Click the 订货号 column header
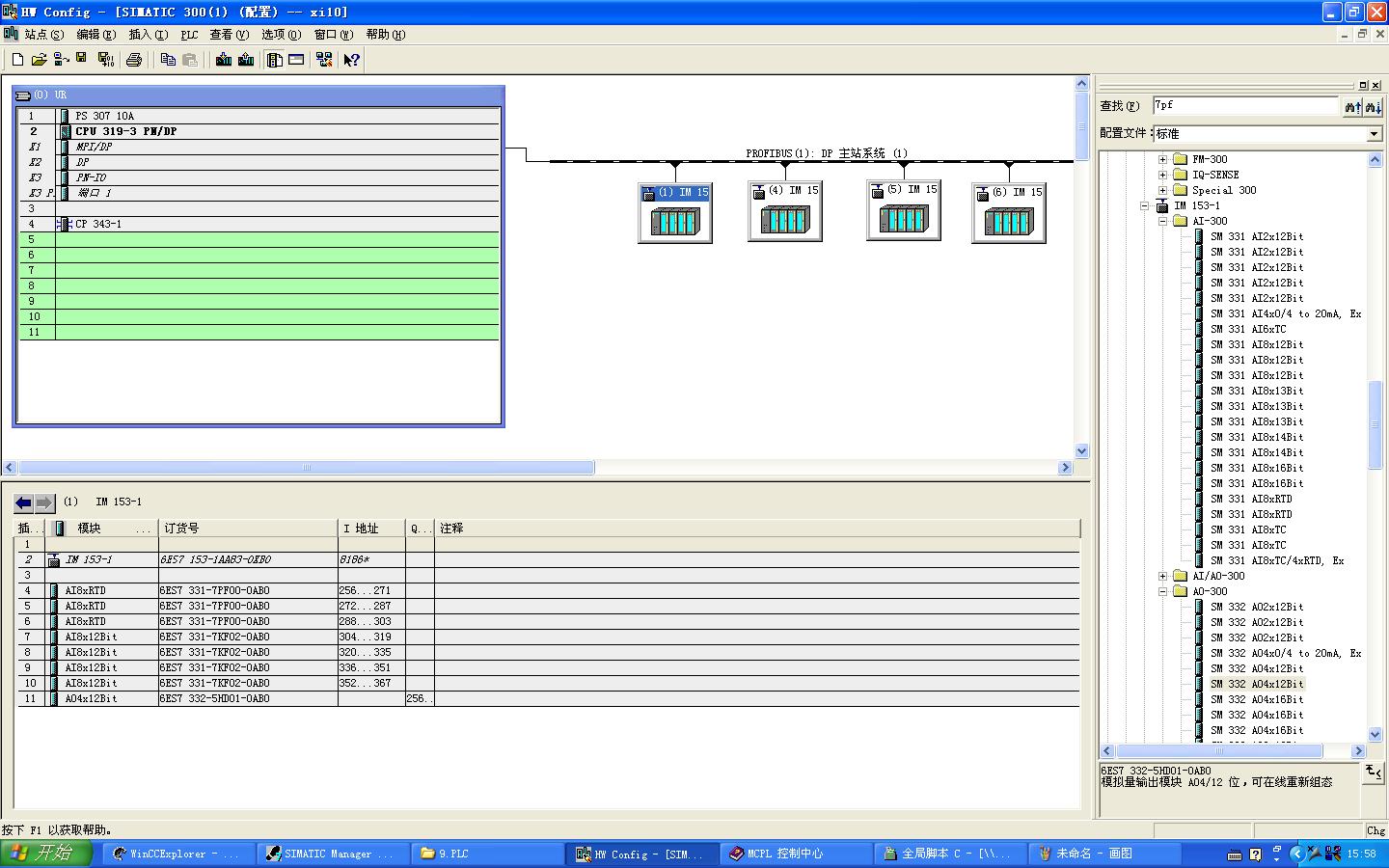The width and height of the screenshot is (1389, 868). pyautogui.click(x=248, y=529)
